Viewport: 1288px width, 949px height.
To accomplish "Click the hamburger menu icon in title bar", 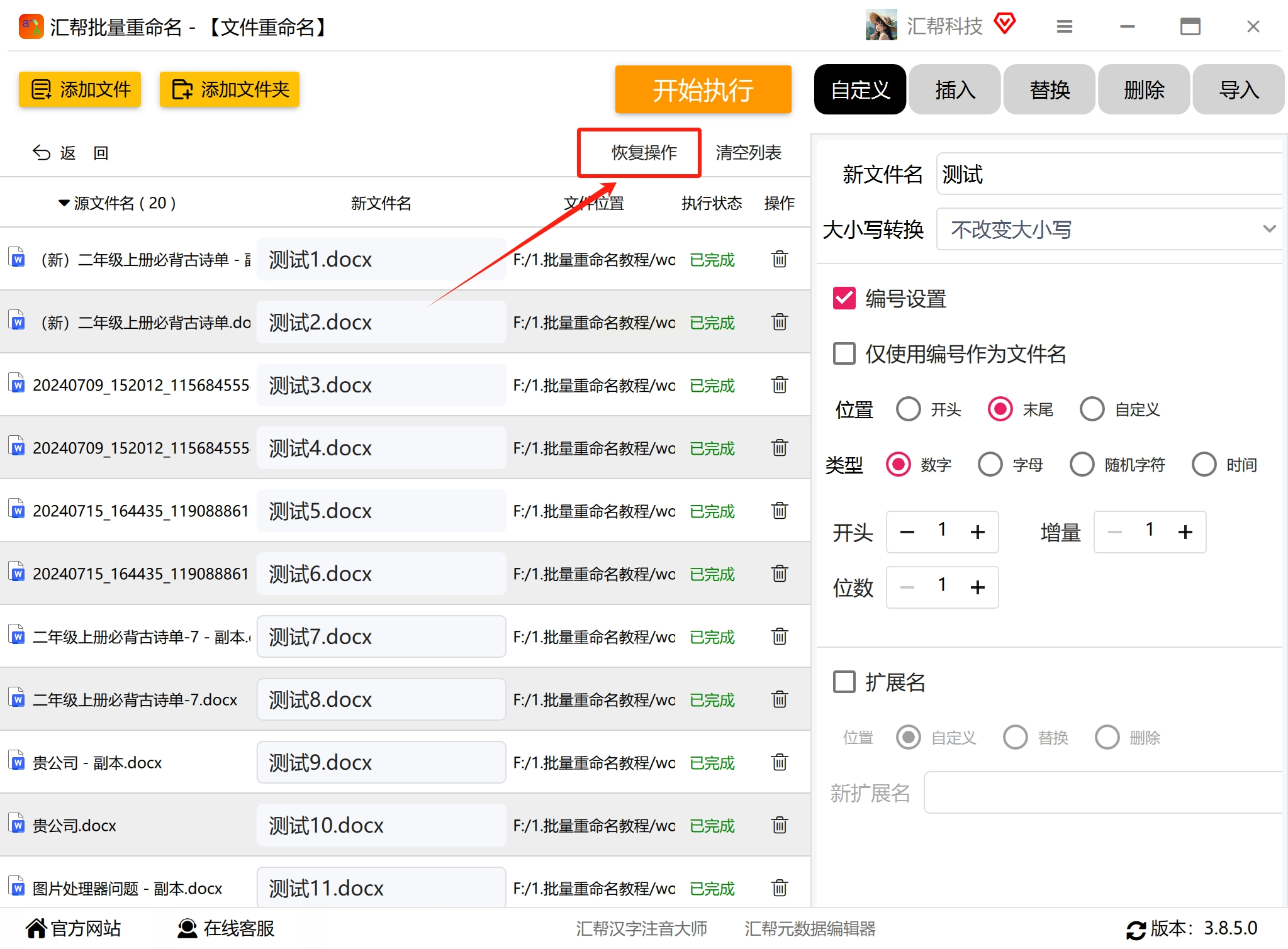I will click(x=1064, y=26).
